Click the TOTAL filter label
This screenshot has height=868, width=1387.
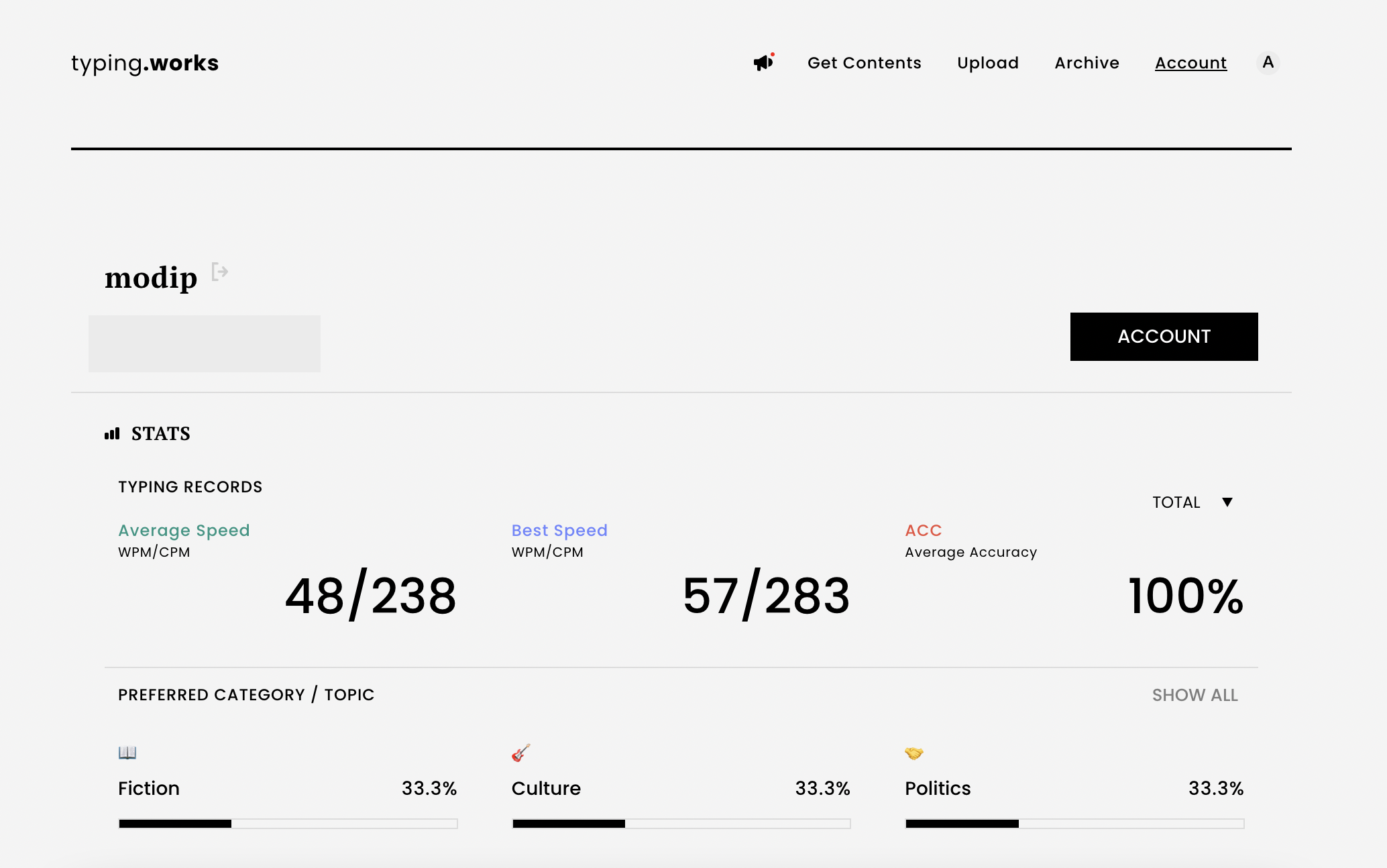coord(1176,502)
